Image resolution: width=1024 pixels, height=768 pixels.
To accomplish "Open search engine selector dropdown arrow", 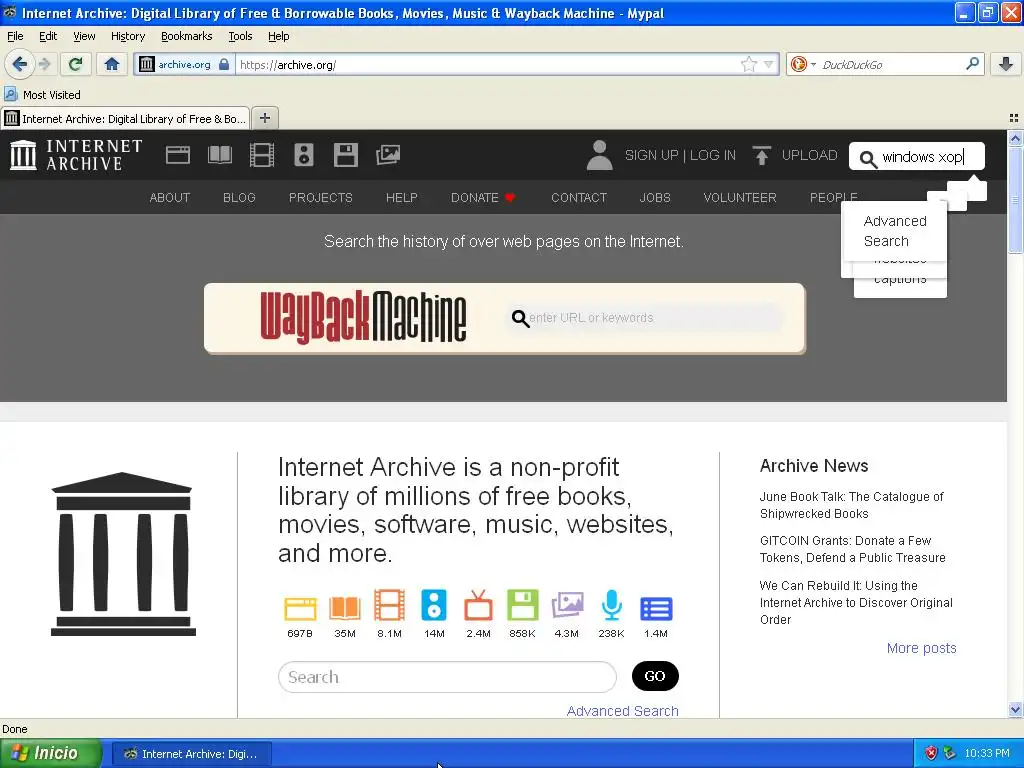I will pos(813,64).
